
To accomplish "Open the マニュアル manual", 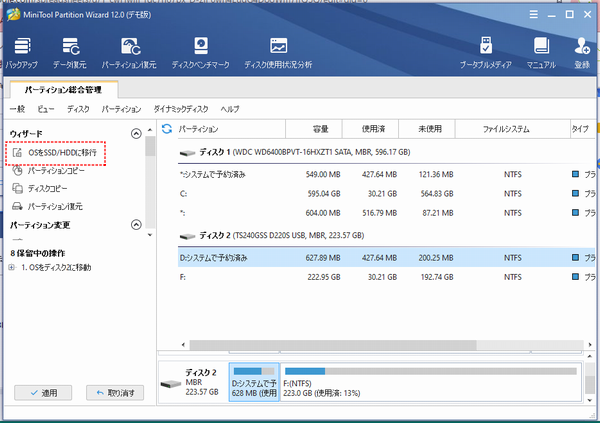I will [x=541, y=53].
